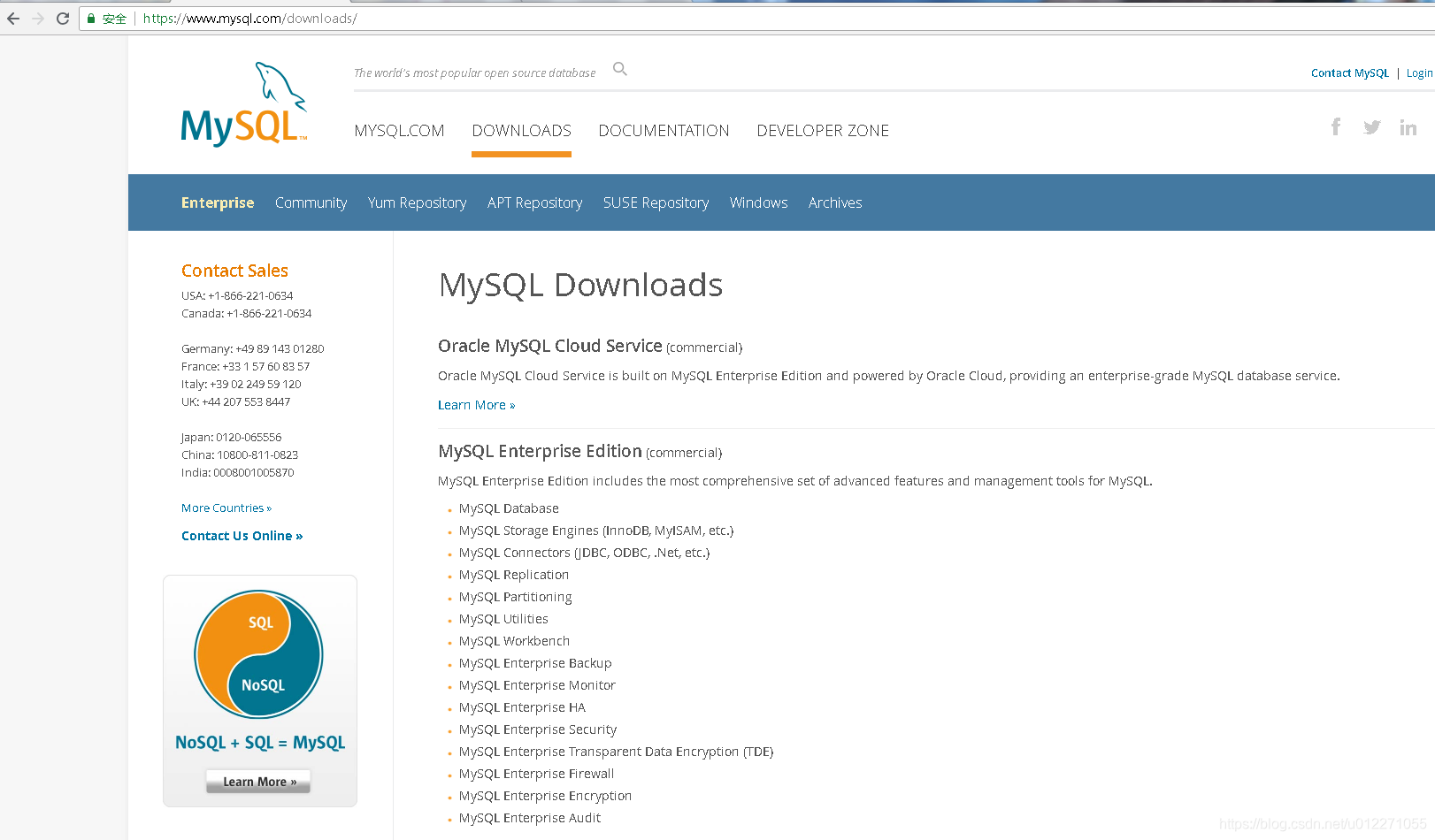Click MySQL Enterprise Security list item

(x=538, y=729)
